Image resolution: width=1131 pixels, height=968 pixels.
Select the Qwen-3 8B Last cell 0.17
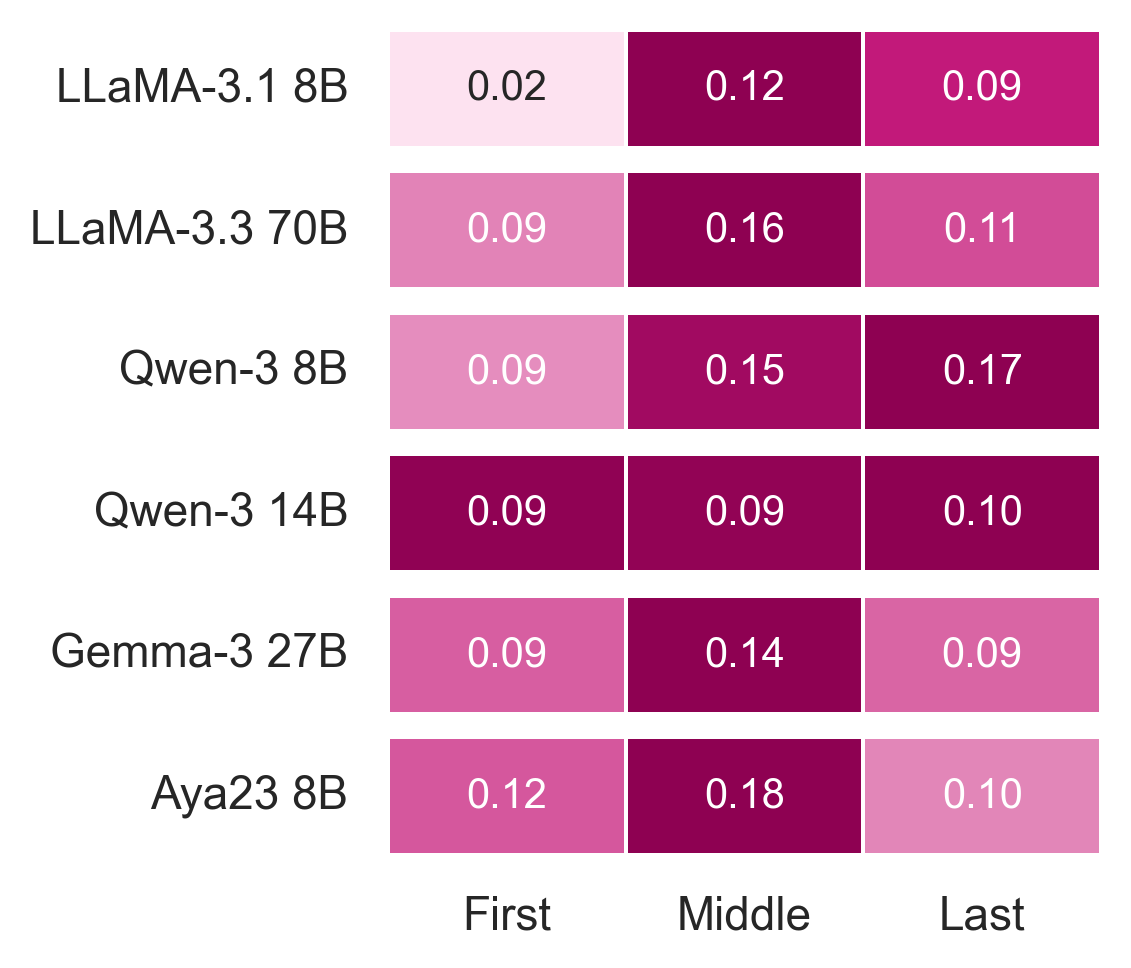[x=982, y=371]
